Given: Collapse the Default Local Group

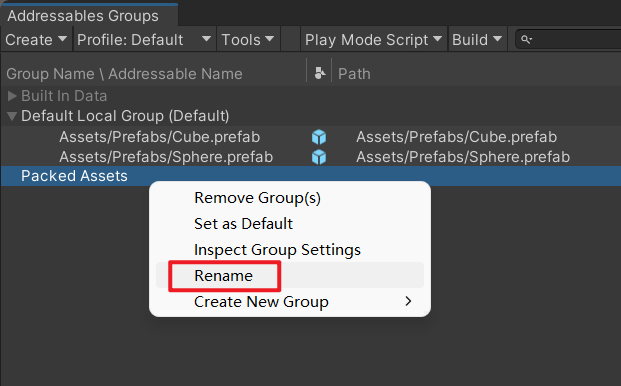Looking at the screenshot, I should click(x=12, y=116).
